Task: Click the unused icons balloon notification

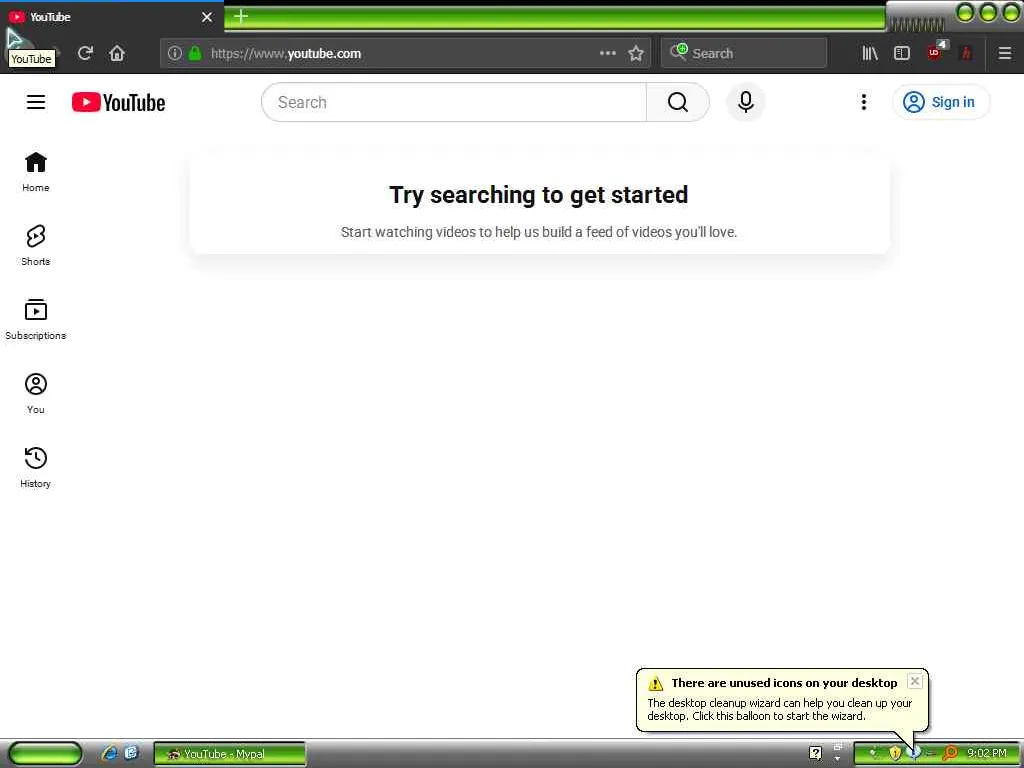Action: point(782,699)
